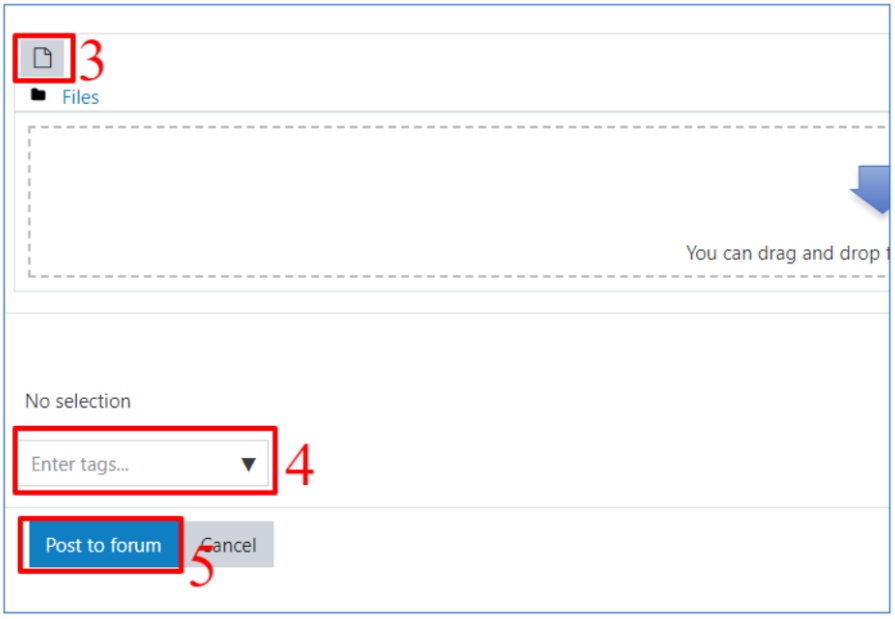Click the blue drop arrow icon
Screen dimensions: 895x619
pos(873,188)
